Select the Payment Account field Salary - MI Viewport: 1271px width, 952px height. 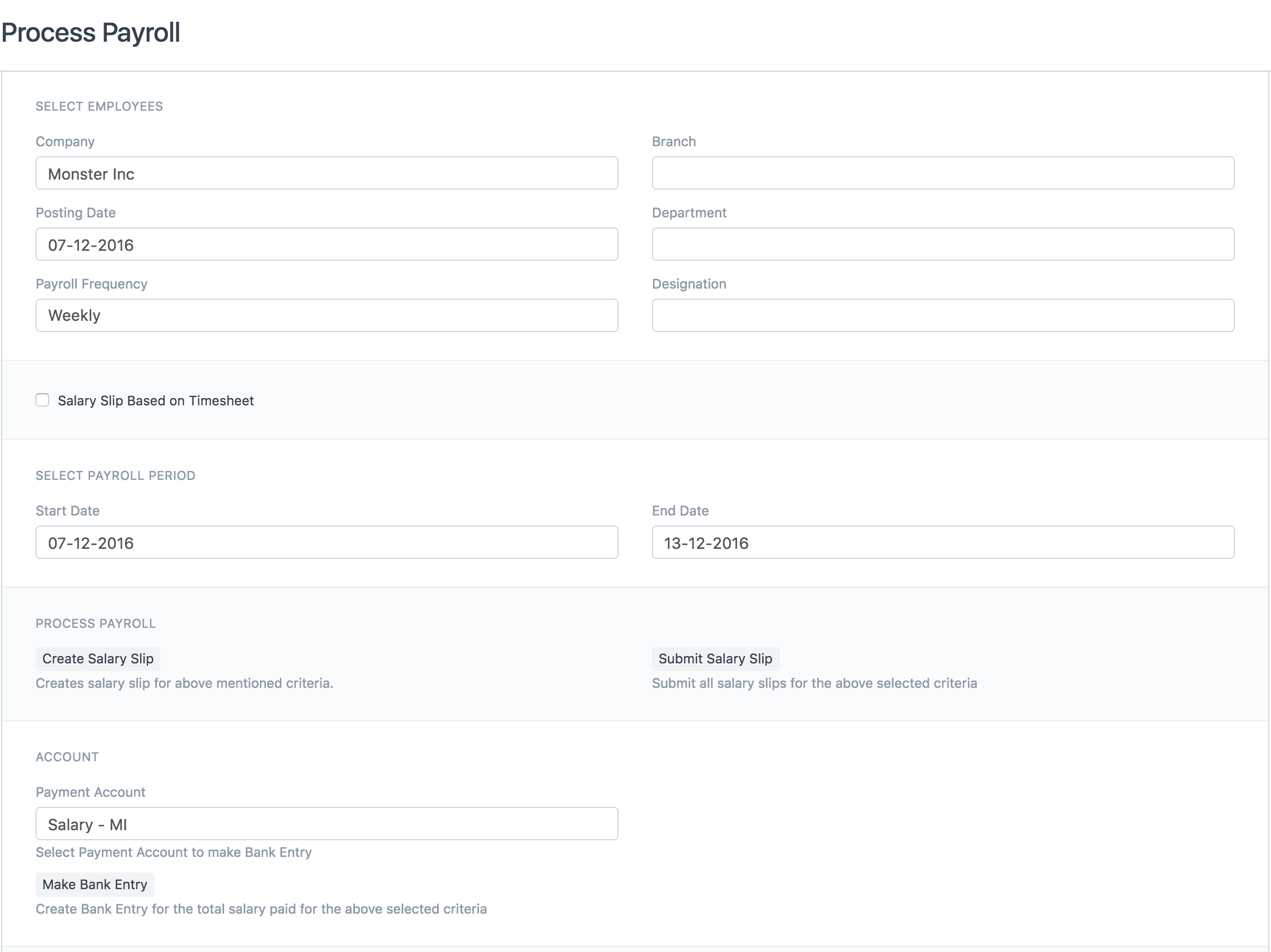tap(327, 824)
